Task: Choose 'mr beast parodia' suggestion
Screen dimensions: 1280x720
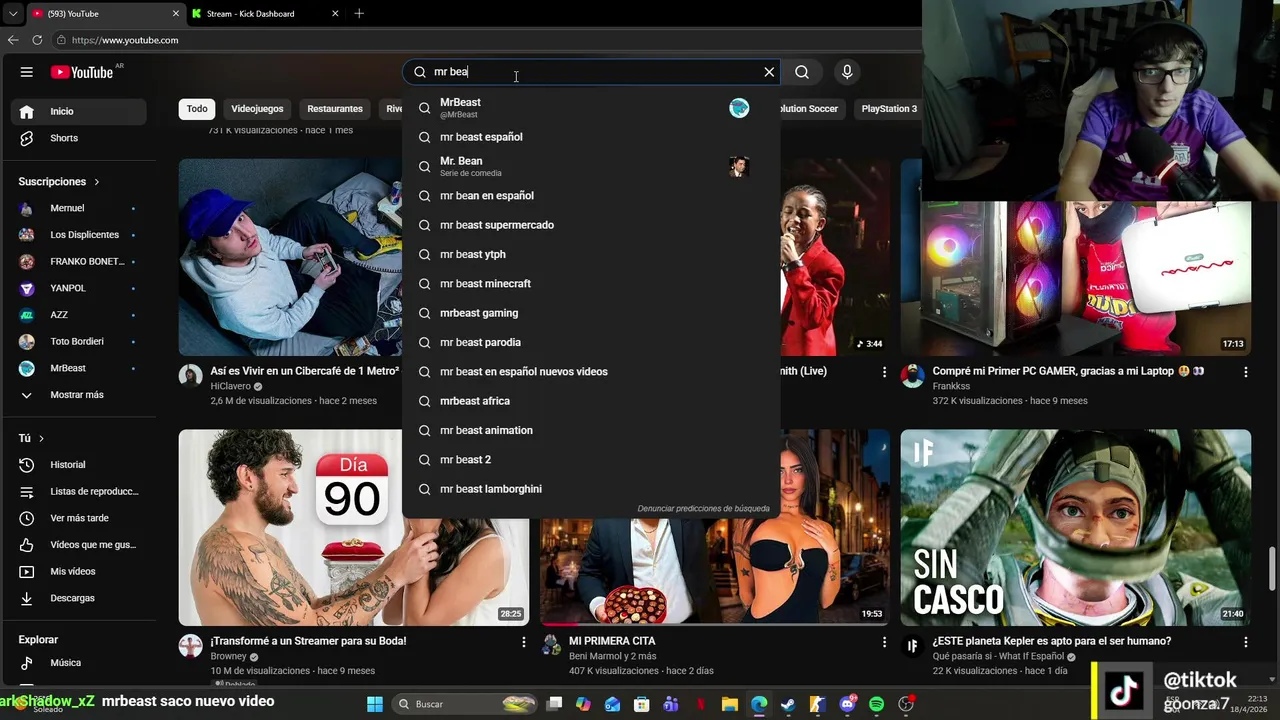Action: tap(591, 342)
